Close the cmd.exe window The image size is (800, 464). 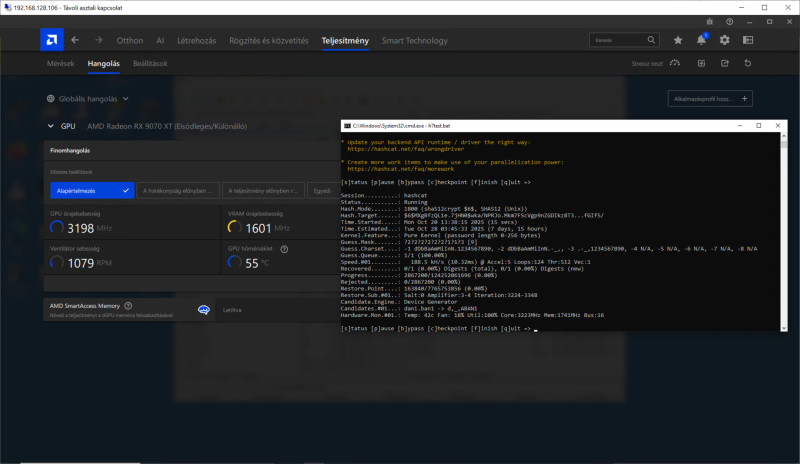(x=778, y=126)
